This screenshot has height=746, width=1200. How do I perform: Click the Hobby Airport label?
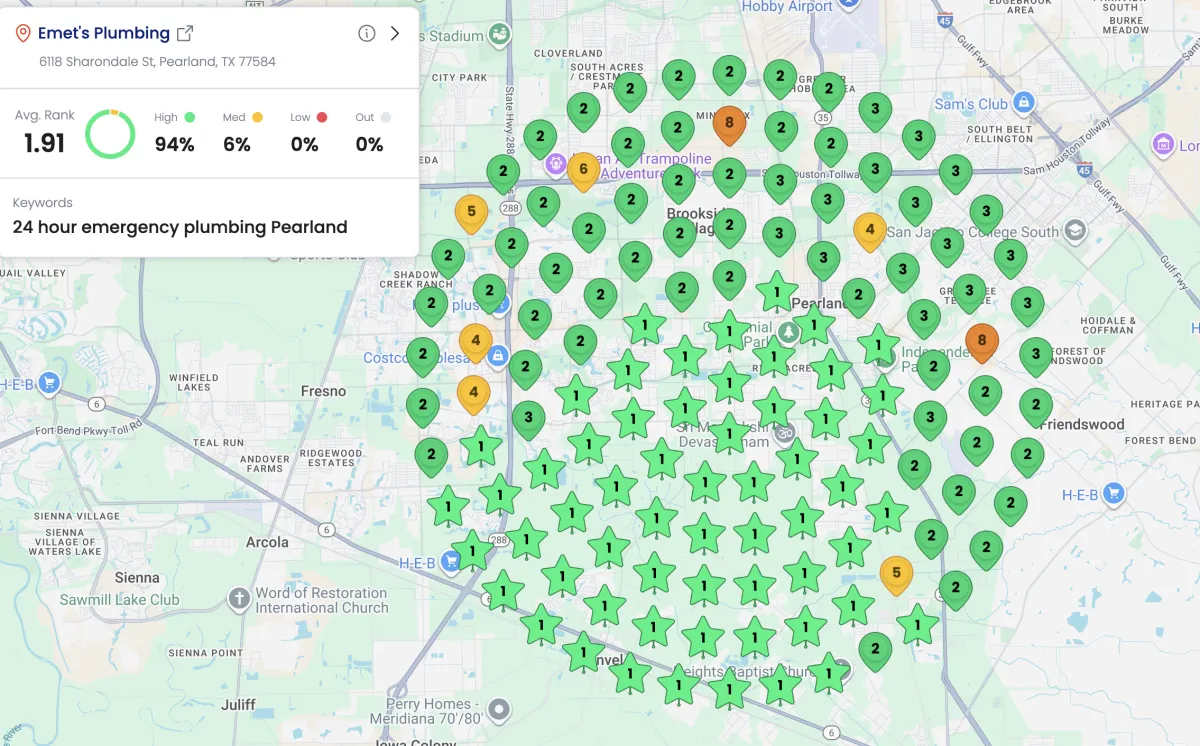click(787, 6)
